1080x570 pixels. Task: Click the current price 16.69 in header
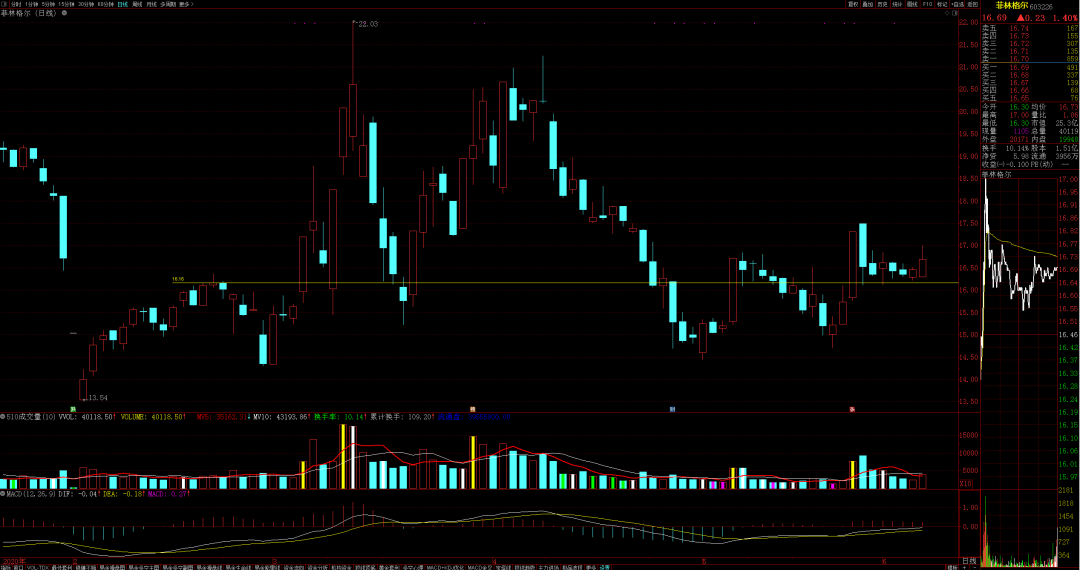(995, 19)
